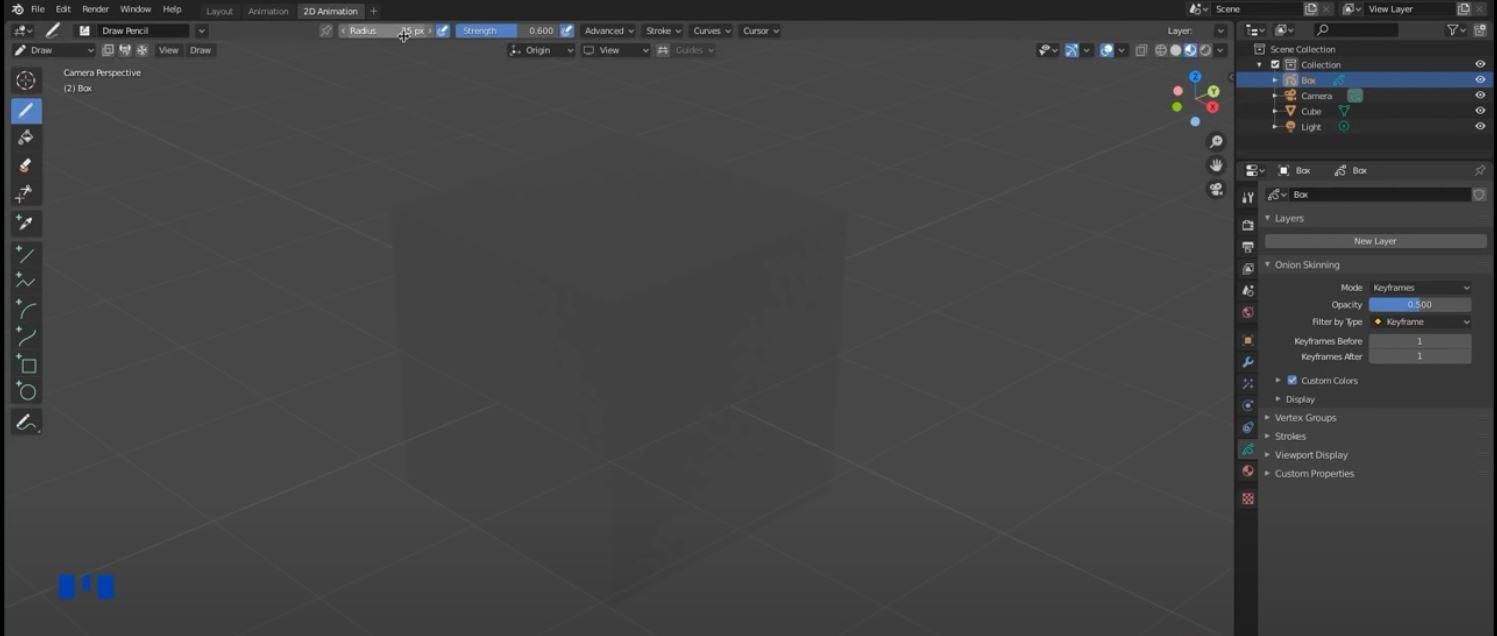Switch to the Layout workspace tab
1497x636 pixels.
click(219, 11)
